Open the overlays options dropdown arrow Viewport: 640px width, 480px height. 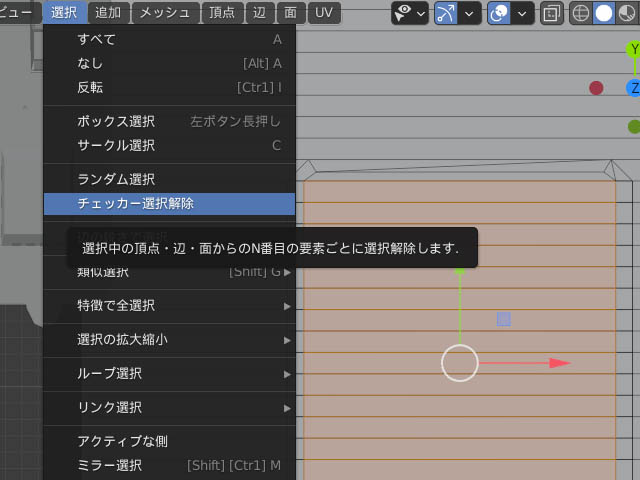click(522, 13)
